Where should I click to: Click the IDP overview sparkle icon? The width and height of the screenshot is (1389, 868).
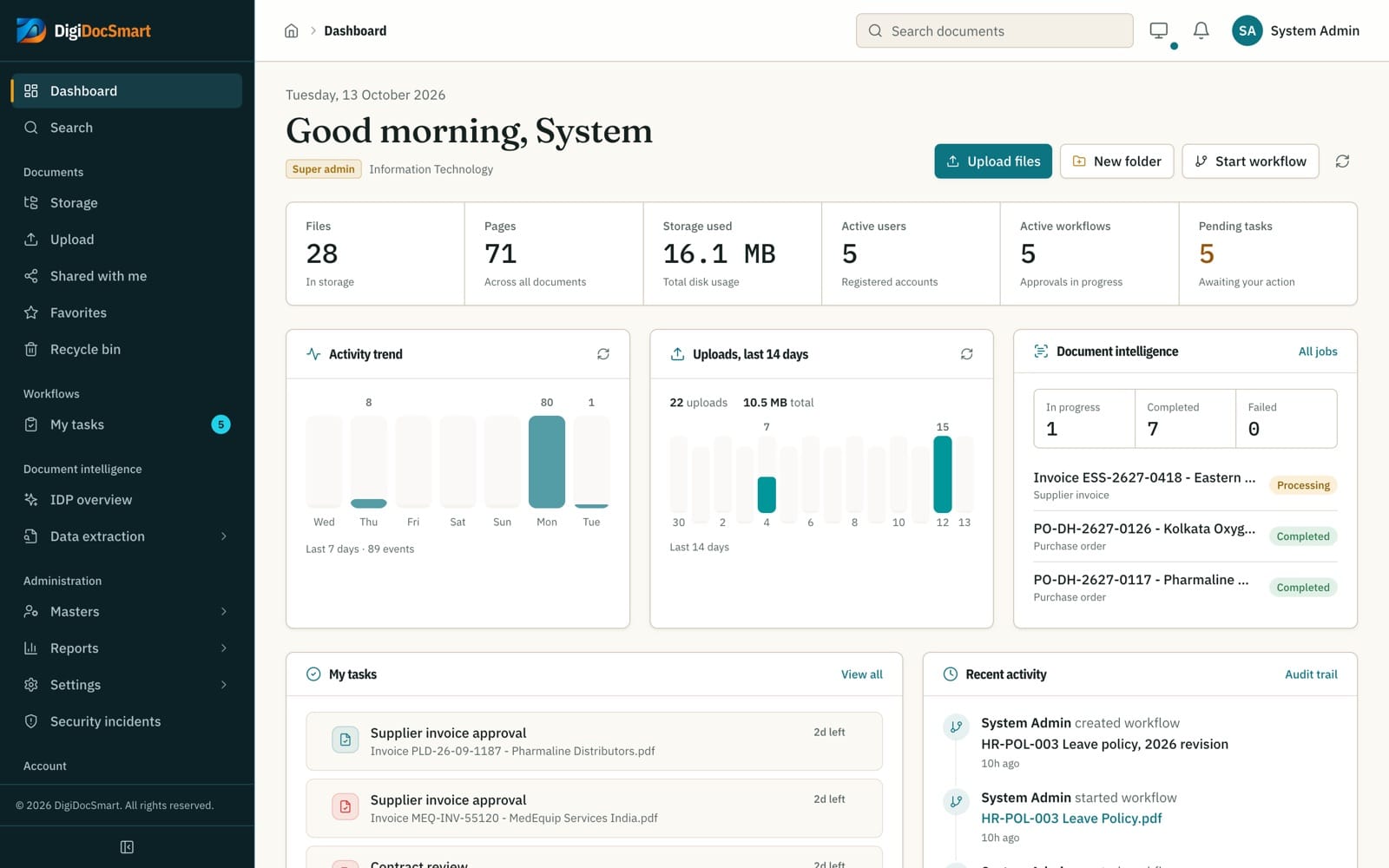(31, 500)
